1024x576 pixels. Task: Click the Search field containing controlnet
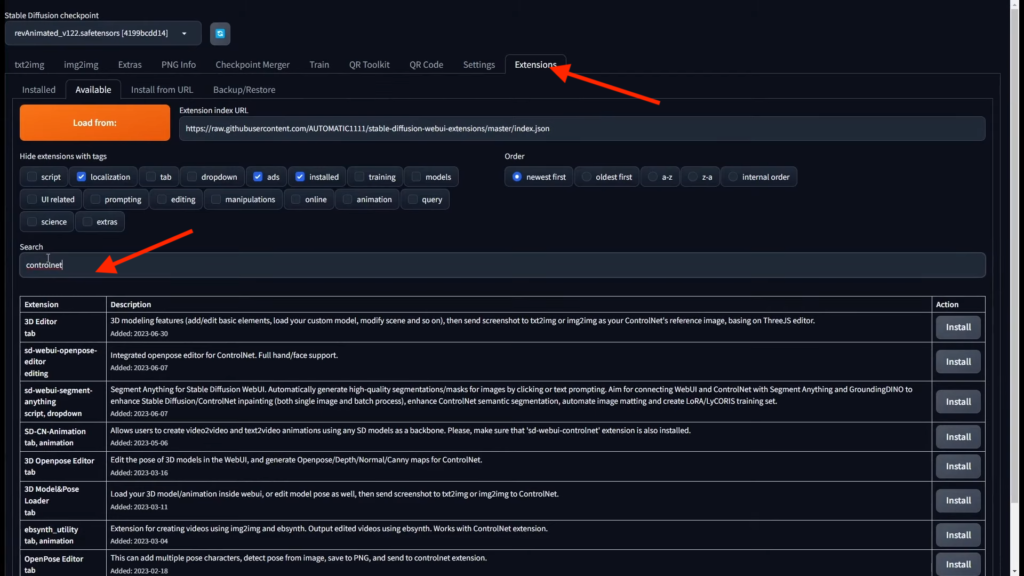(x=502, y=265)
